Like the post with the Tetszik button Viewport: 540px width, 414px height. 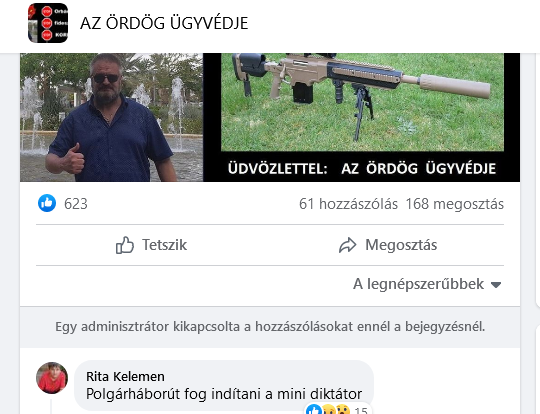[x=152, y=245]
